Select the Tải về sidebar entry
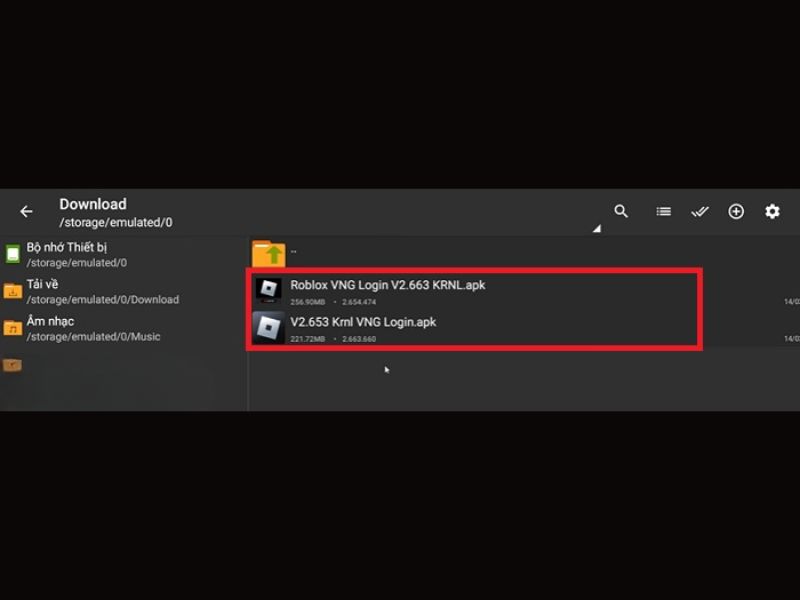800x600 pixels. [123, 291]
